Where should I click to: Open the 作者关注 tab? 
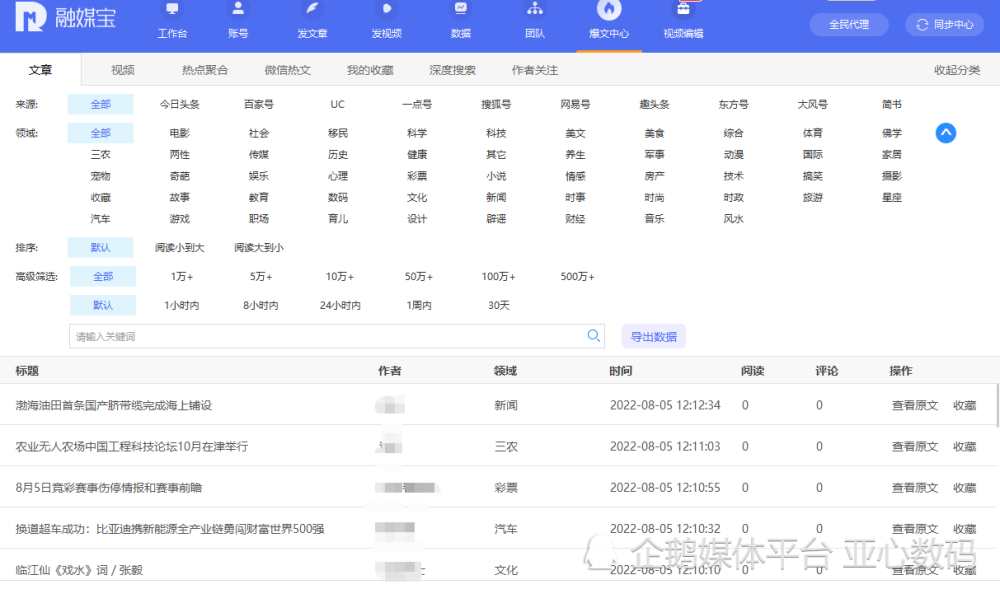(534, 70)
